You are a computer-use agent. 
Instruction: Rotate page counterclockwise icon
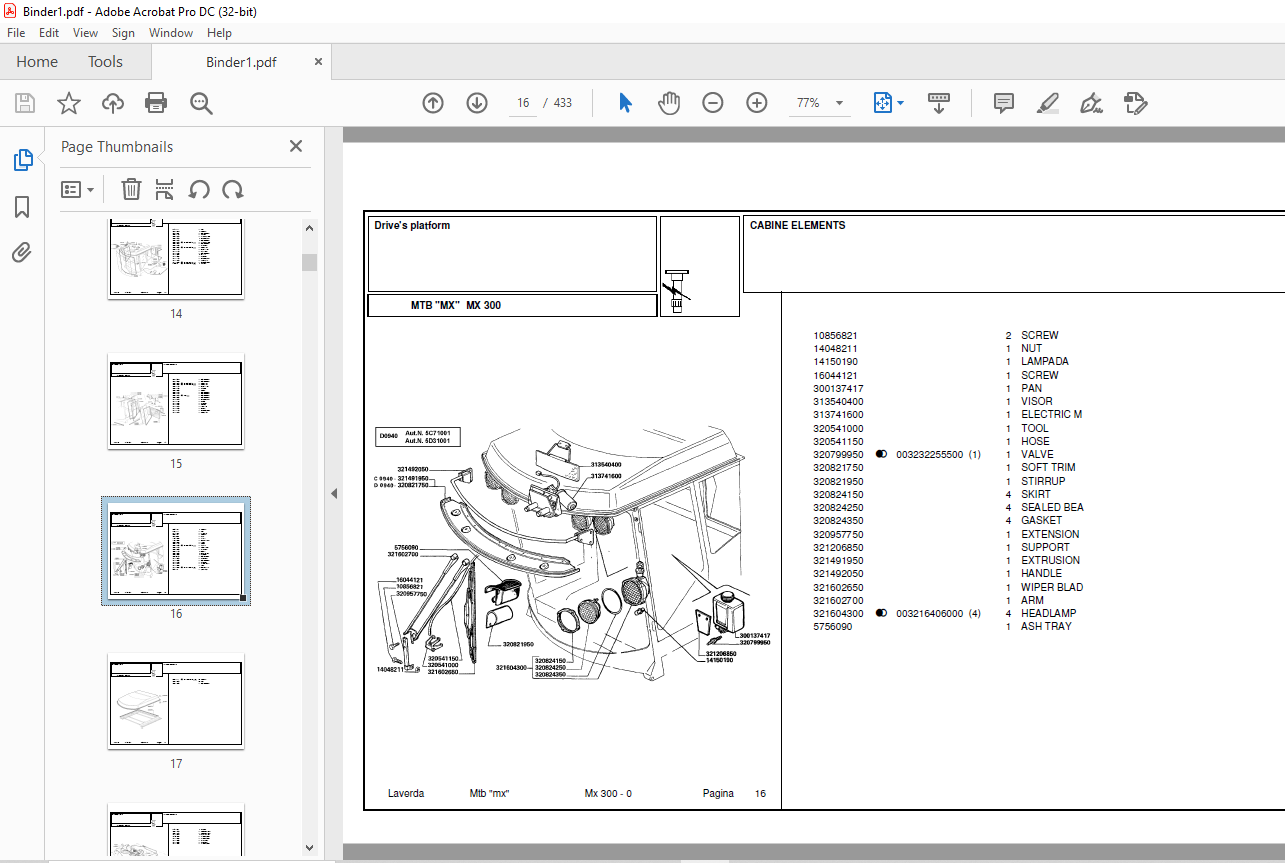pyautogui.click(x=199, y=189)
